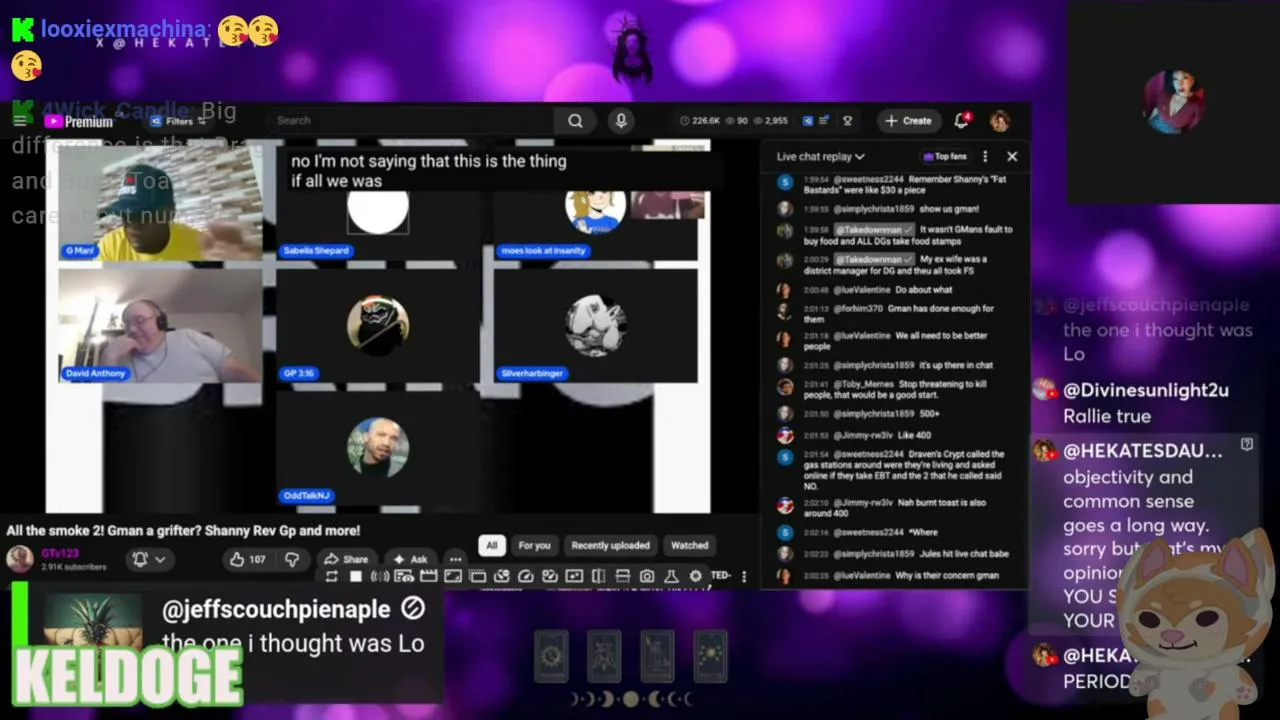Click the stop square in enhancer toolbar
1280x720 pixels.
click(355, 576)
